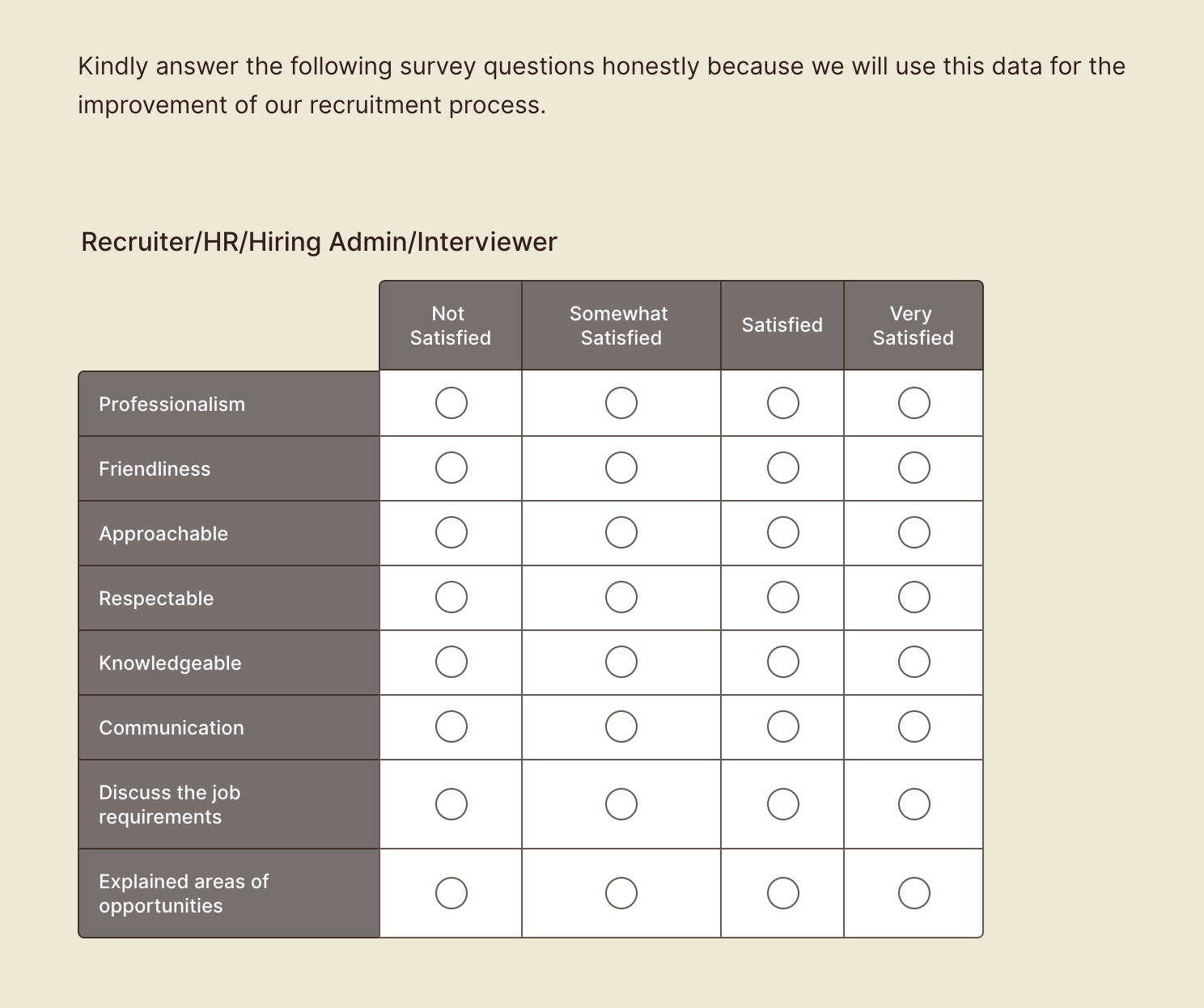Mark Explained areas of opportunities Somewhat Satisfied
This screenshot has height=1008, width=1204.
(x=621, y=893)
